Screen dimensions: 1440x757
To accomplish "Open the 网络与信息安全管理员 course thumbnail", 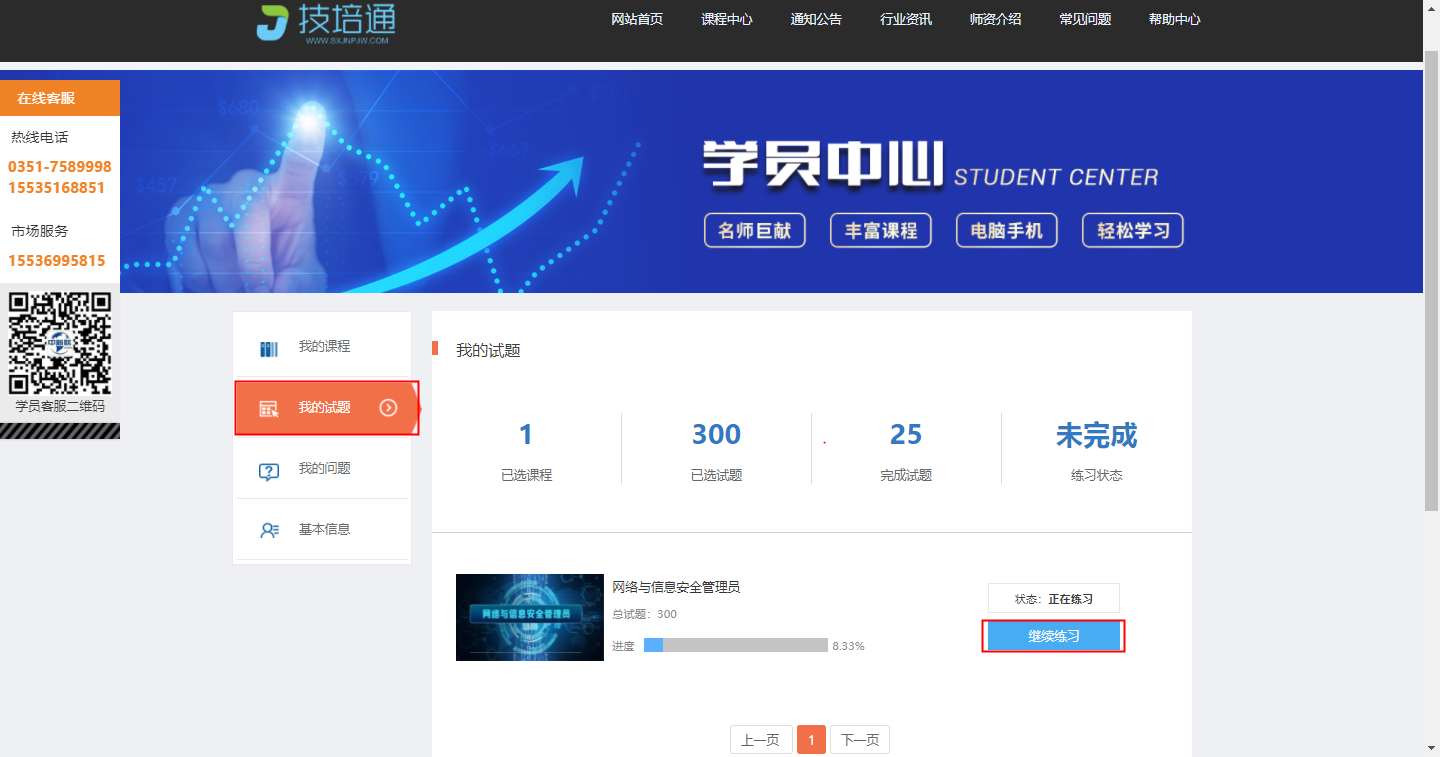I will pyautogui.click(x=530, y=617).
